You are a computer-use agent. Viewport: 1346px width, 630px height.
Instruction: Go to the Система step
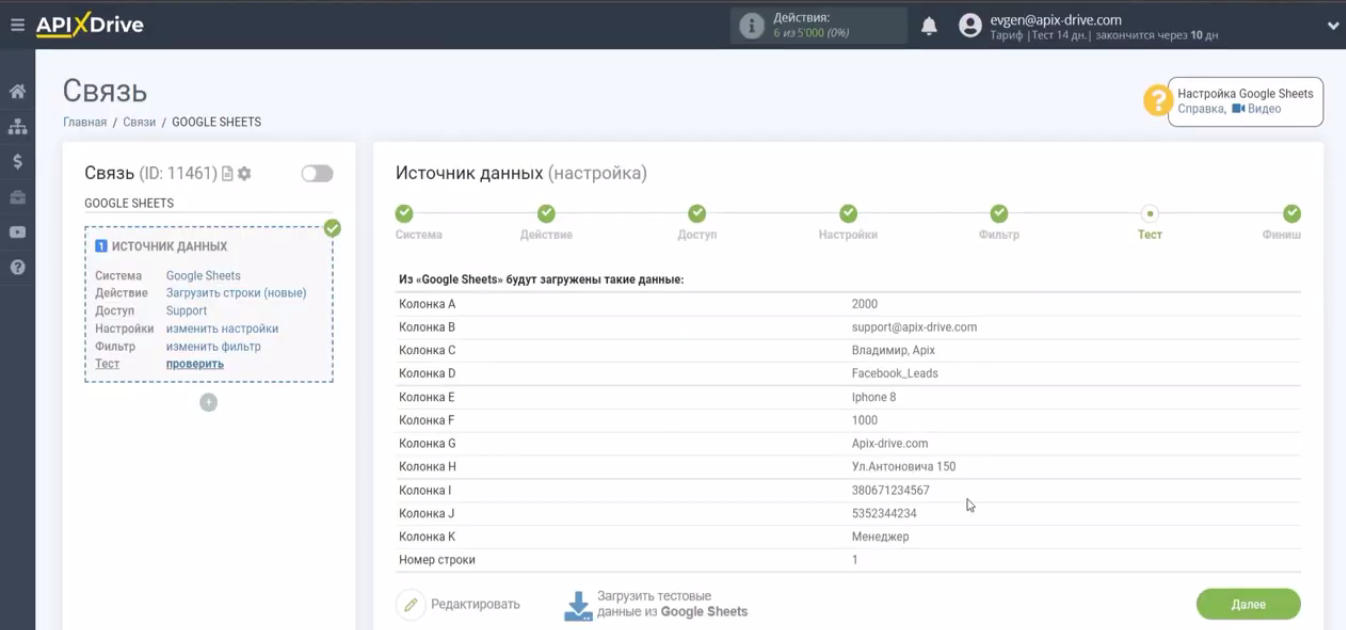[404, 213]
